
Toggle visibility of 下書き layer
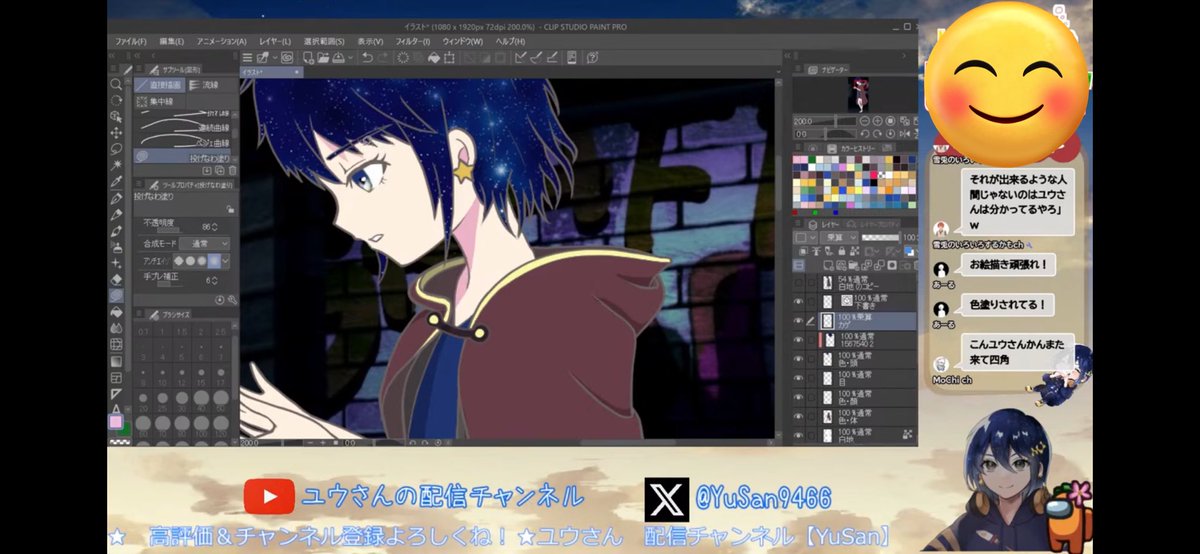pos(799,301)
